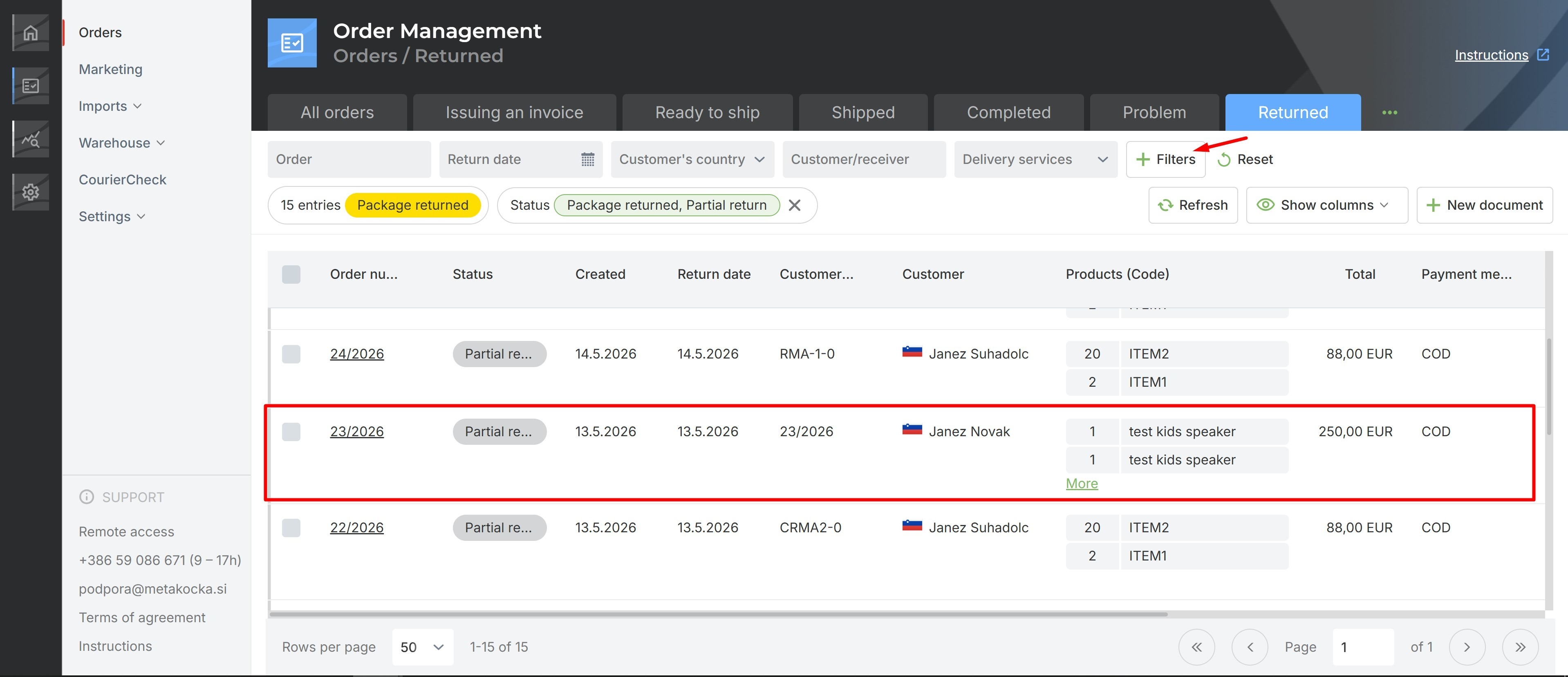The width and height of the screenshot is (1568, 677).
Task: Click the Reset filters button
Action: pos(1245,159)
